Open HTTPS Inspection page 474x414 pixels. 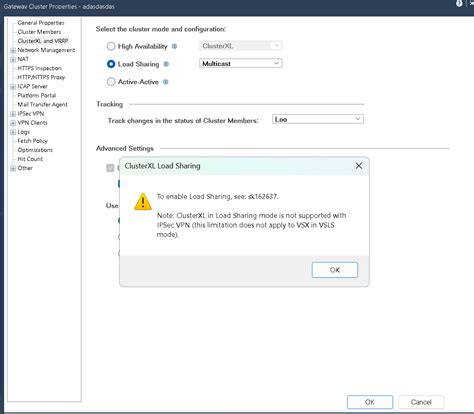point(40,68)
